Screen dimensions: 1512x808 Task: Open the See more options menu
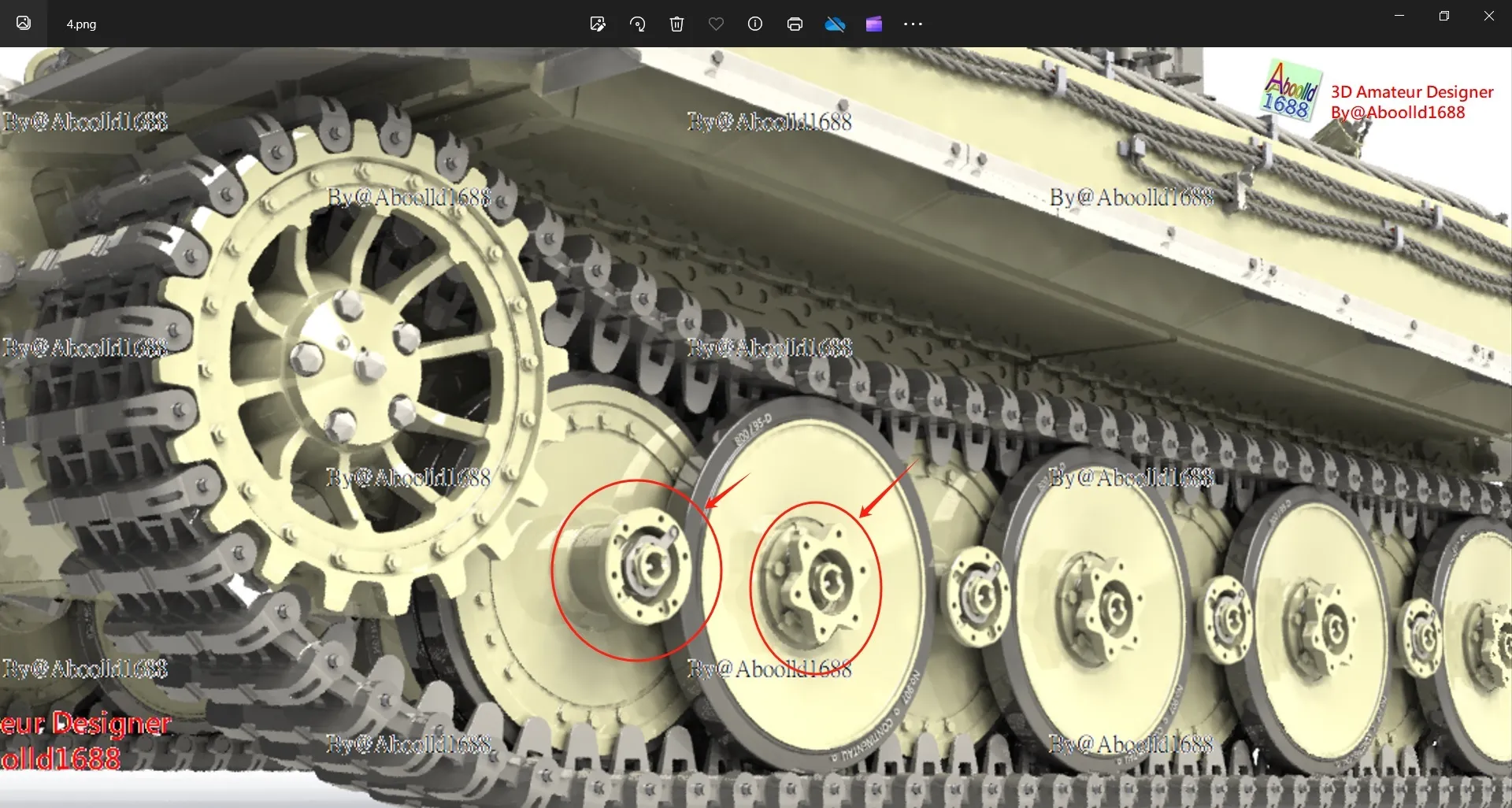point(912,24)
